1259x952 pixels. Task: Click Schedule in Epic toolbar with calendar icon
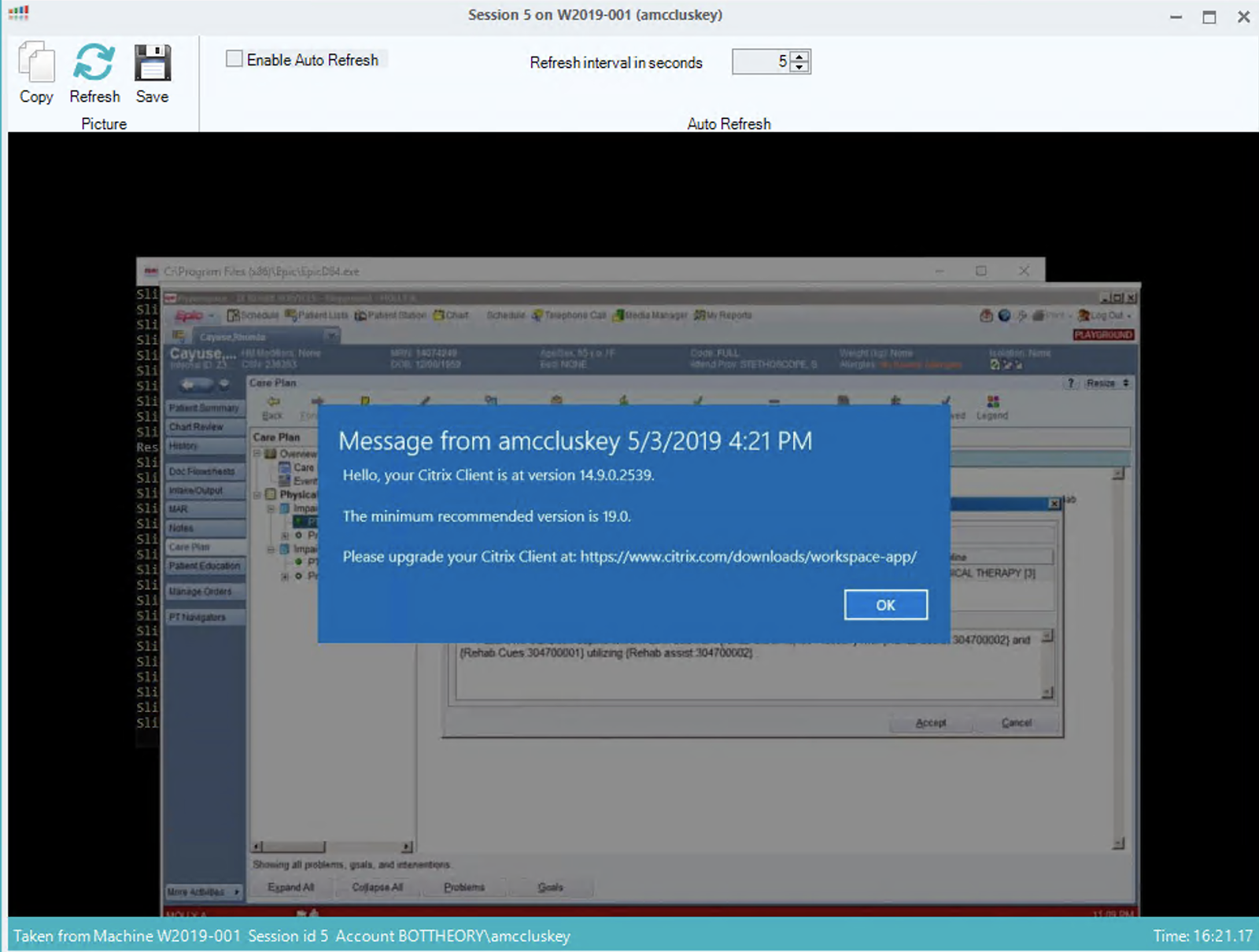[253, 315]
